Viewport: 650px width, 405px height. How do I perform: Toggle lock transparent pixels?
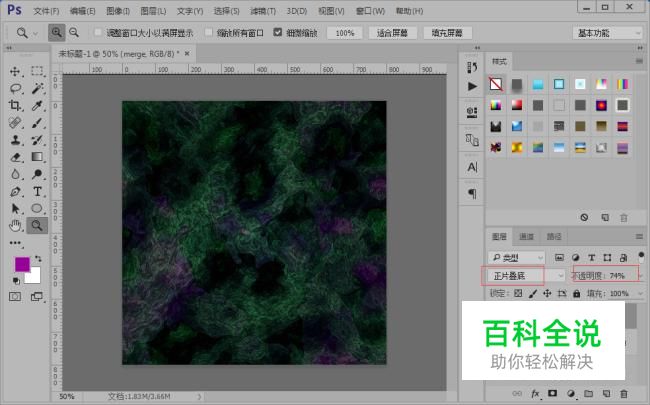point(518,293)
